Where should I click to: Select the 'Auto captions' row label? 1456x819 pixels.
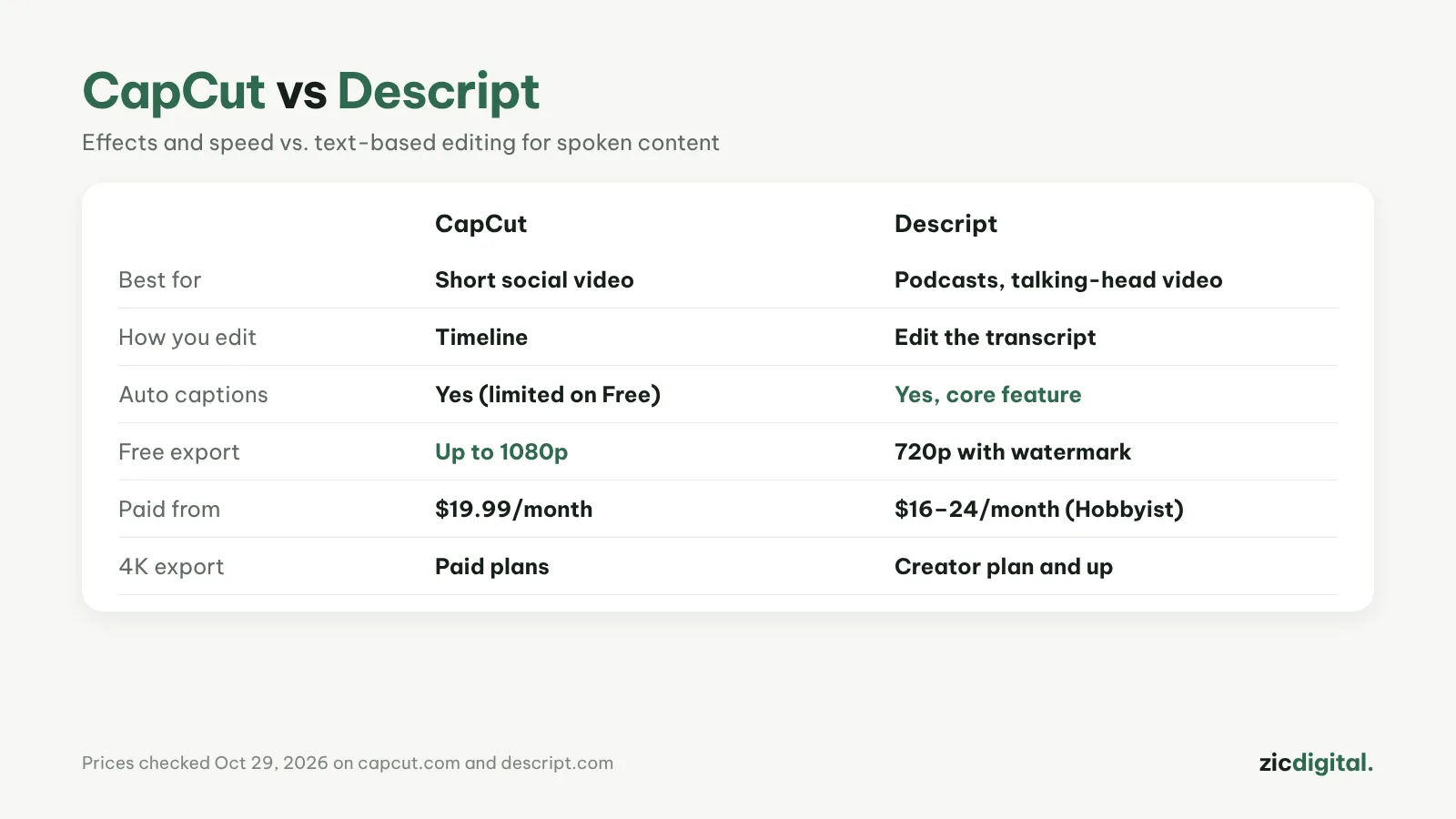pos(193,395)
